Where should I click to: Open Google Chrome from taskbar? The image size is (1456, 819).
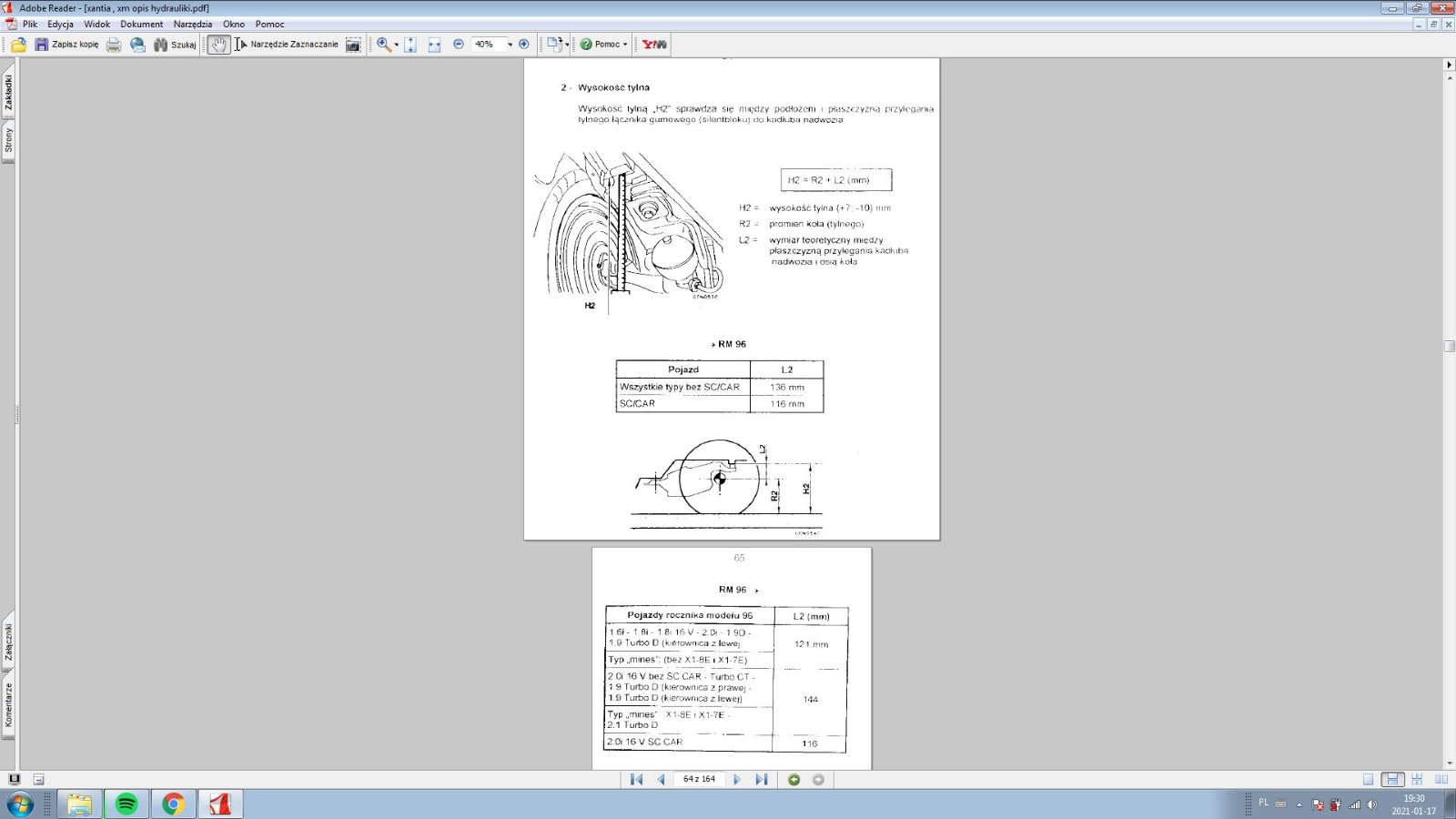coord(173,804)
